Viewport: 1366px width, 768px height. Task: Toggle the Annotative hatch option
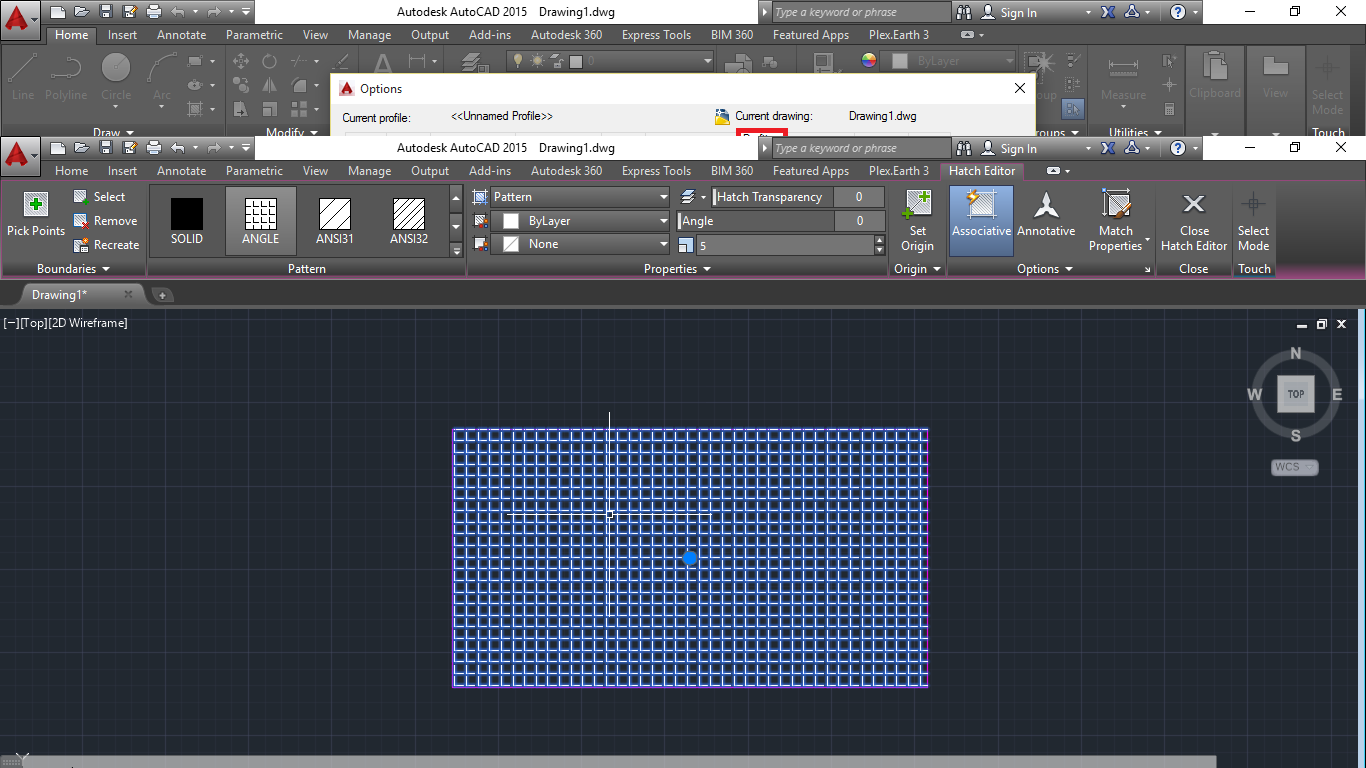pos(1046,220)
